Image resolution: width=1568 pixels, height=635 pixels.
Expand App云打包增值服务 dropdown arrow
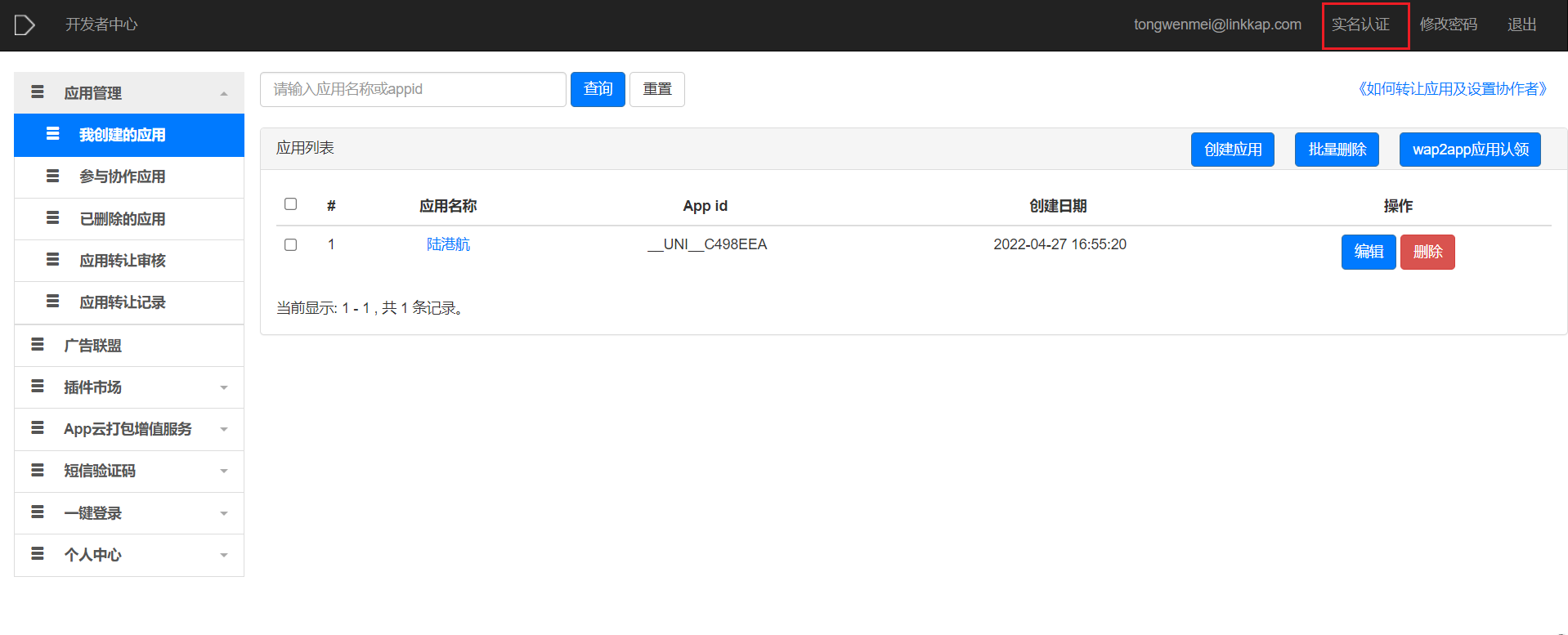(224, 430)
